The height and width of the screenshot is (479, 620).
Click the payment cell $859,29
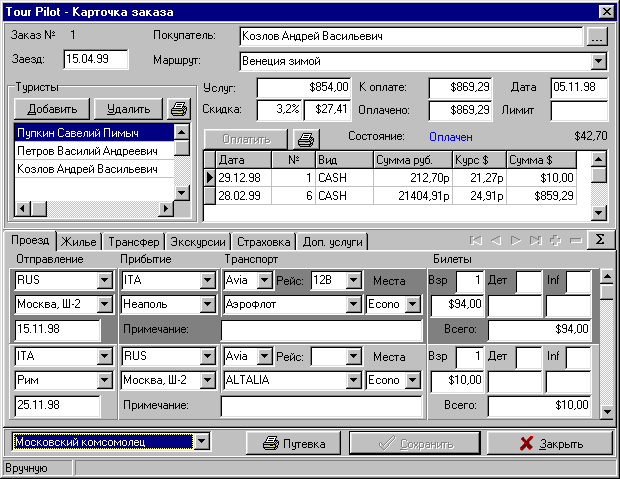point(541,196)
